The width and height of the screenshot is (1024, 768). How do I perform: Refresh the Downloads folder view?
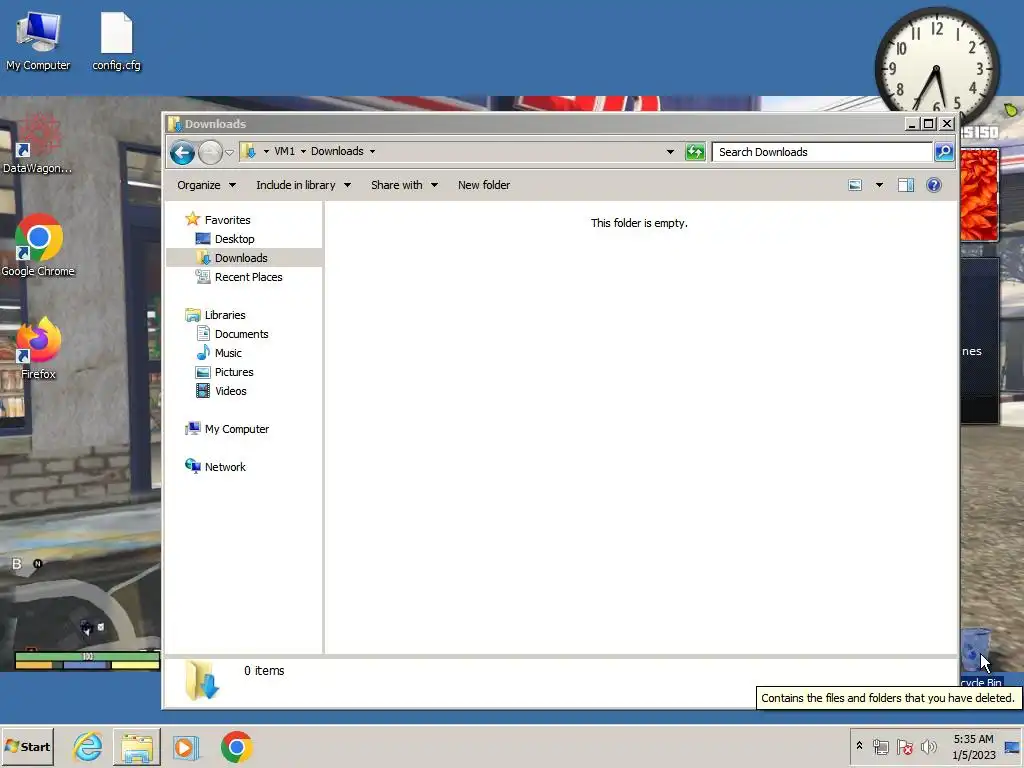695,152
